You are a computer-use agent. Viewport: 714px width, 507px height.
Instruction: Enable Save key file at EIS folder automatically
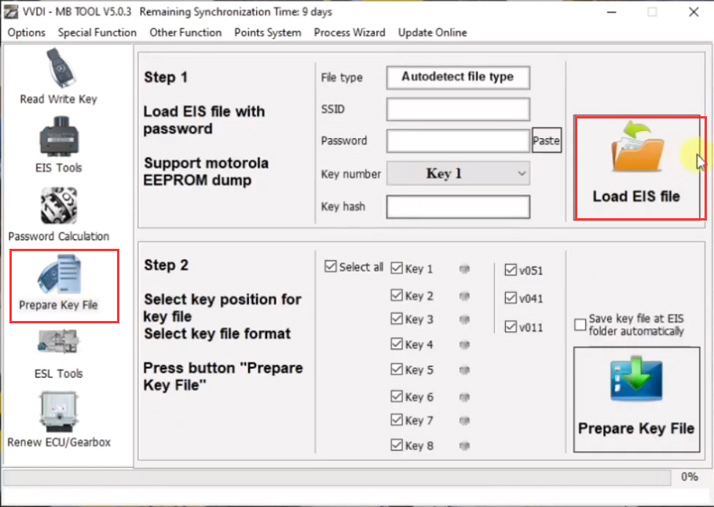pos(580,325)
